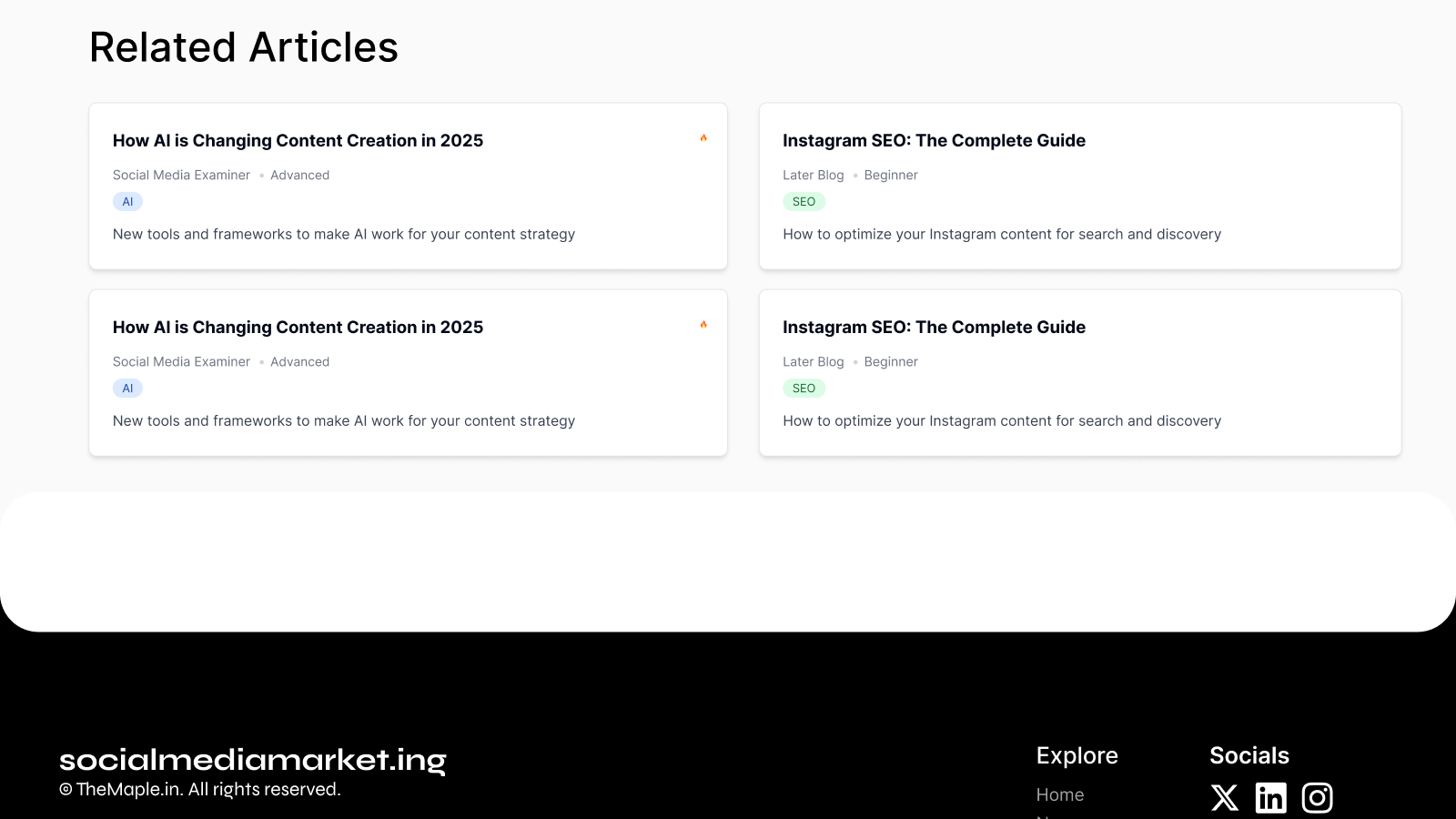
Task: Click the flame icon on the bottom AI article card
Action: pyautogui.click(x=703, y=325)
